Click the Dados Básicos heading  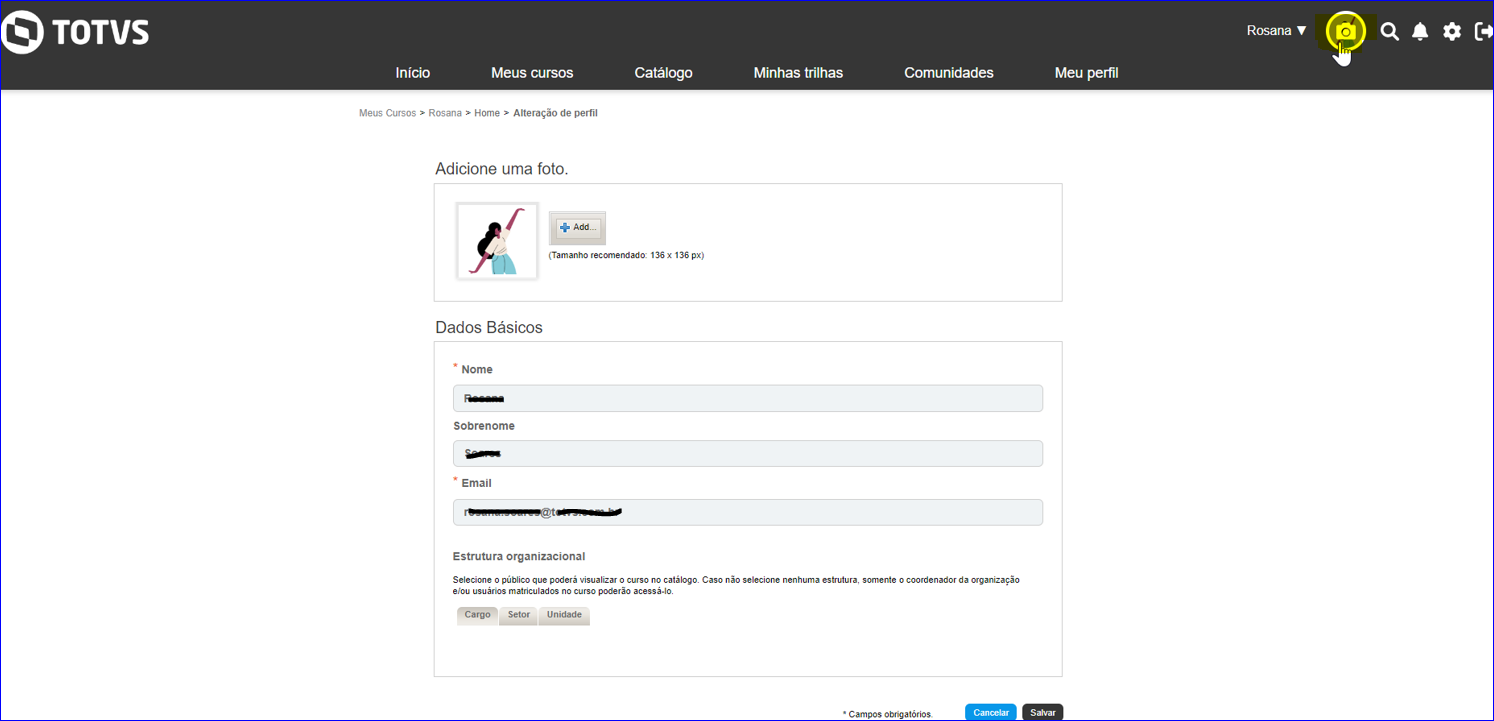point(489,327)
